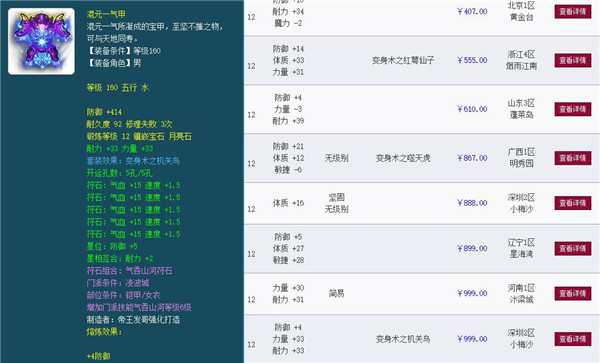The height and width of the screenshot is (363, 600).
Task: Click 变身术之机关鸟 in the listings table
Action: tap(403, 339)
